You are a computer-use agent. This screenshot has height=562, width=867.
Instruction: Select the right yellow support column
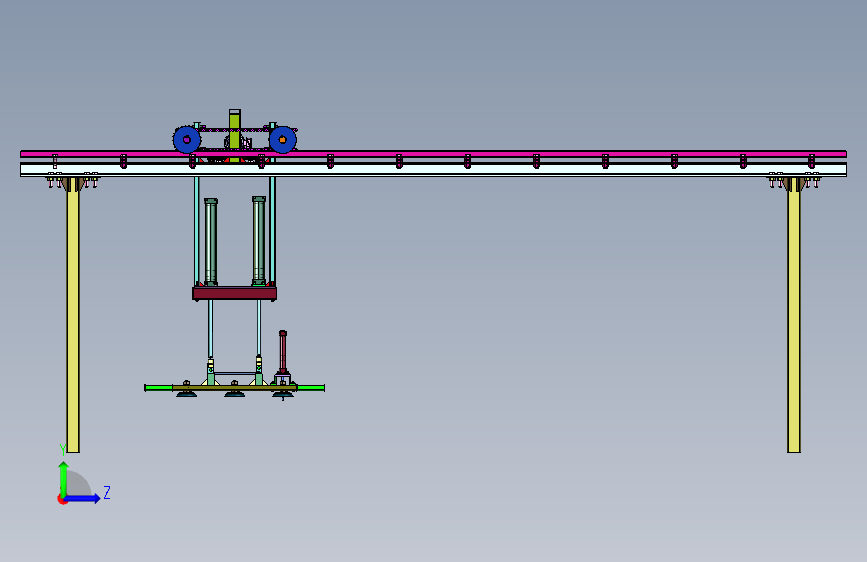point(794,315)
